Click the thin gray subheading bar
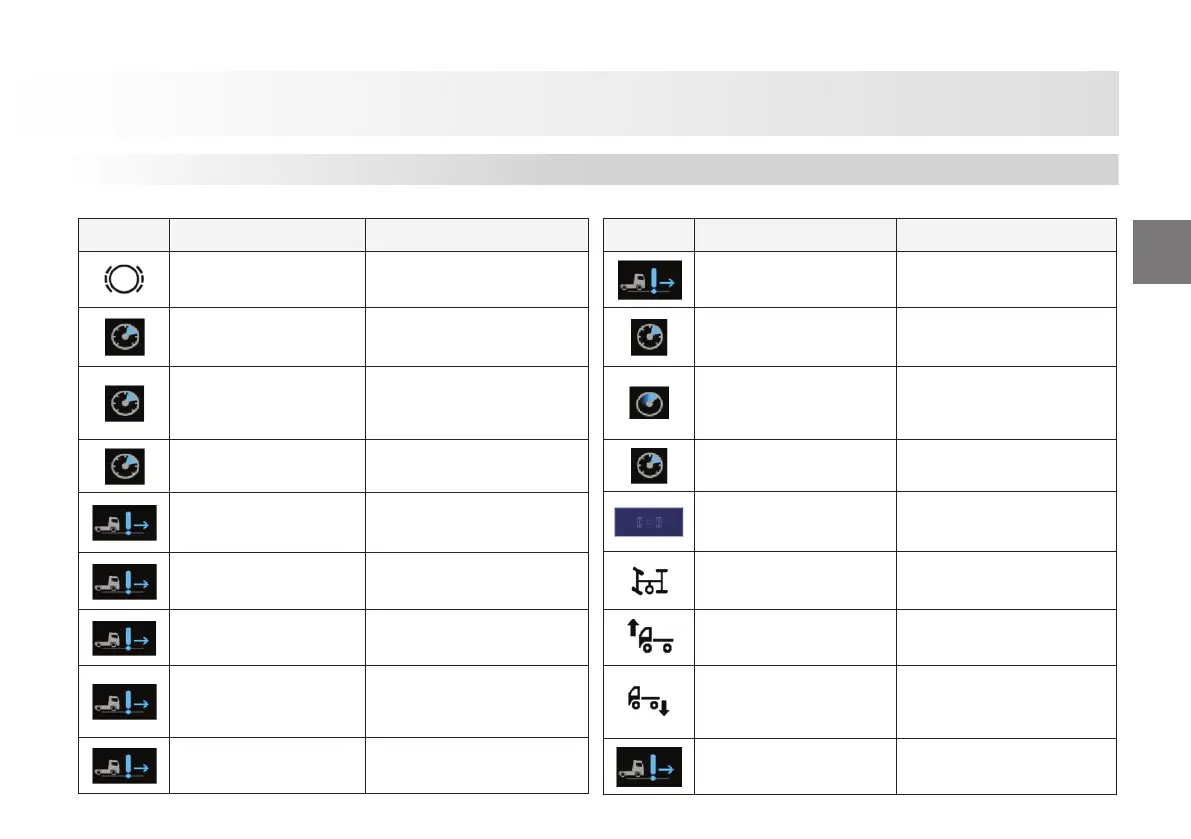The width and height of the screenshot is (1191, 839). coord(594,169)
